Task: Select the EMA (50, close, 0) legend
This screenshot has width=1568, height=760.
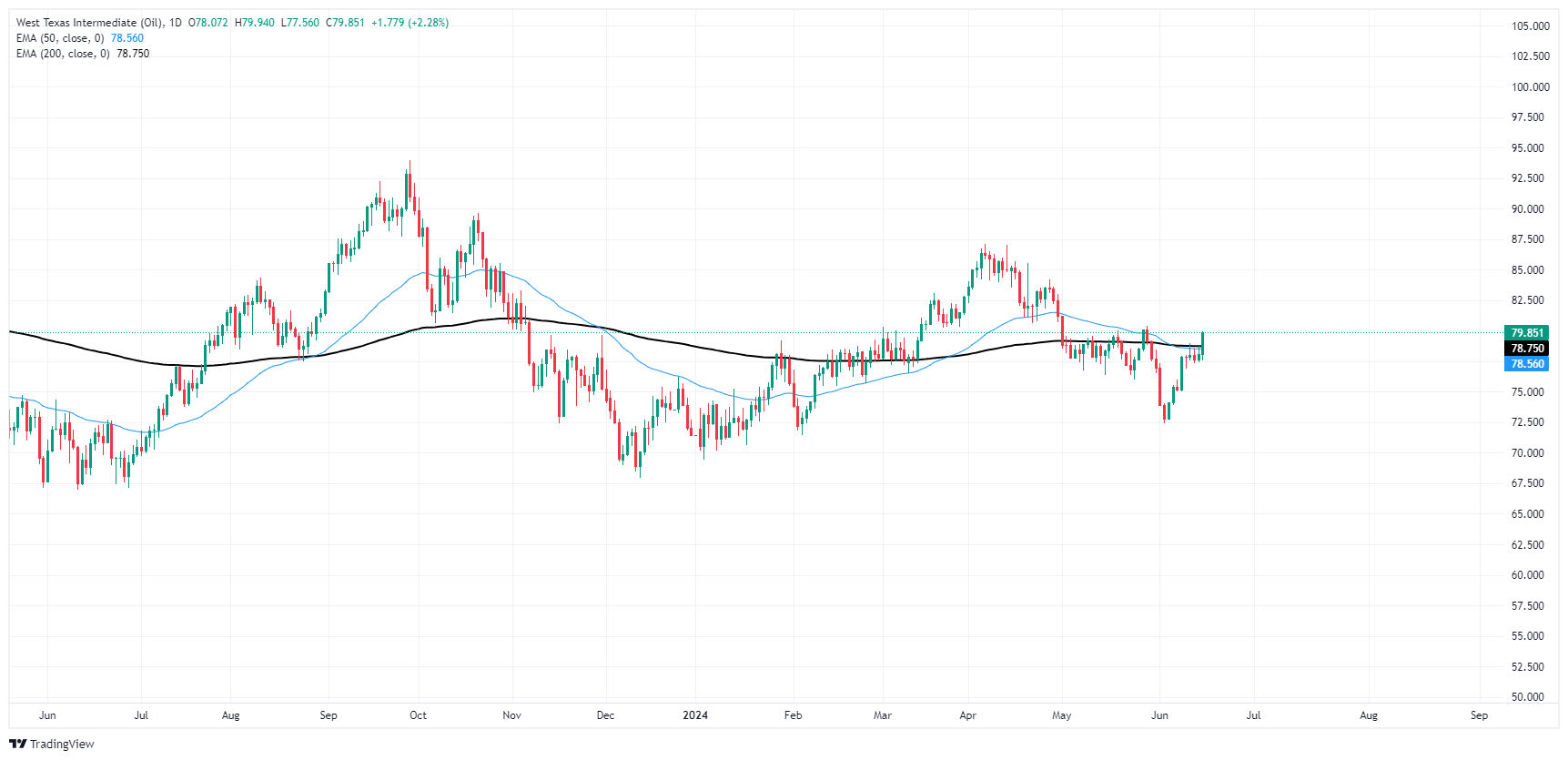Action: point(60,38)
